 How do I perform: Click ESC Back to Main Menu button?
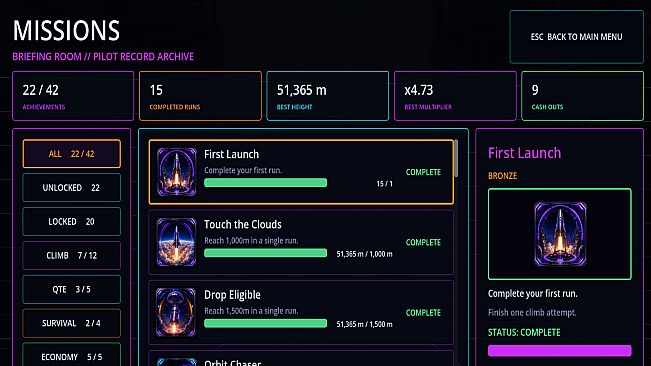[x=577, y=37]
